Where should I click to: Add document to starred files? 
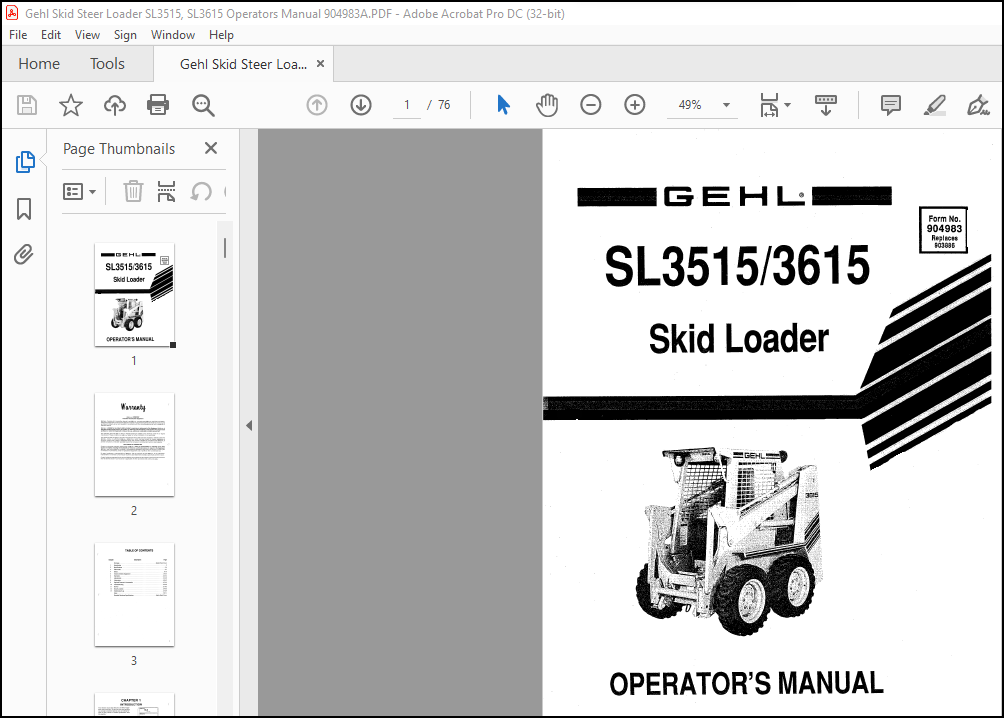tap(70, 105)
